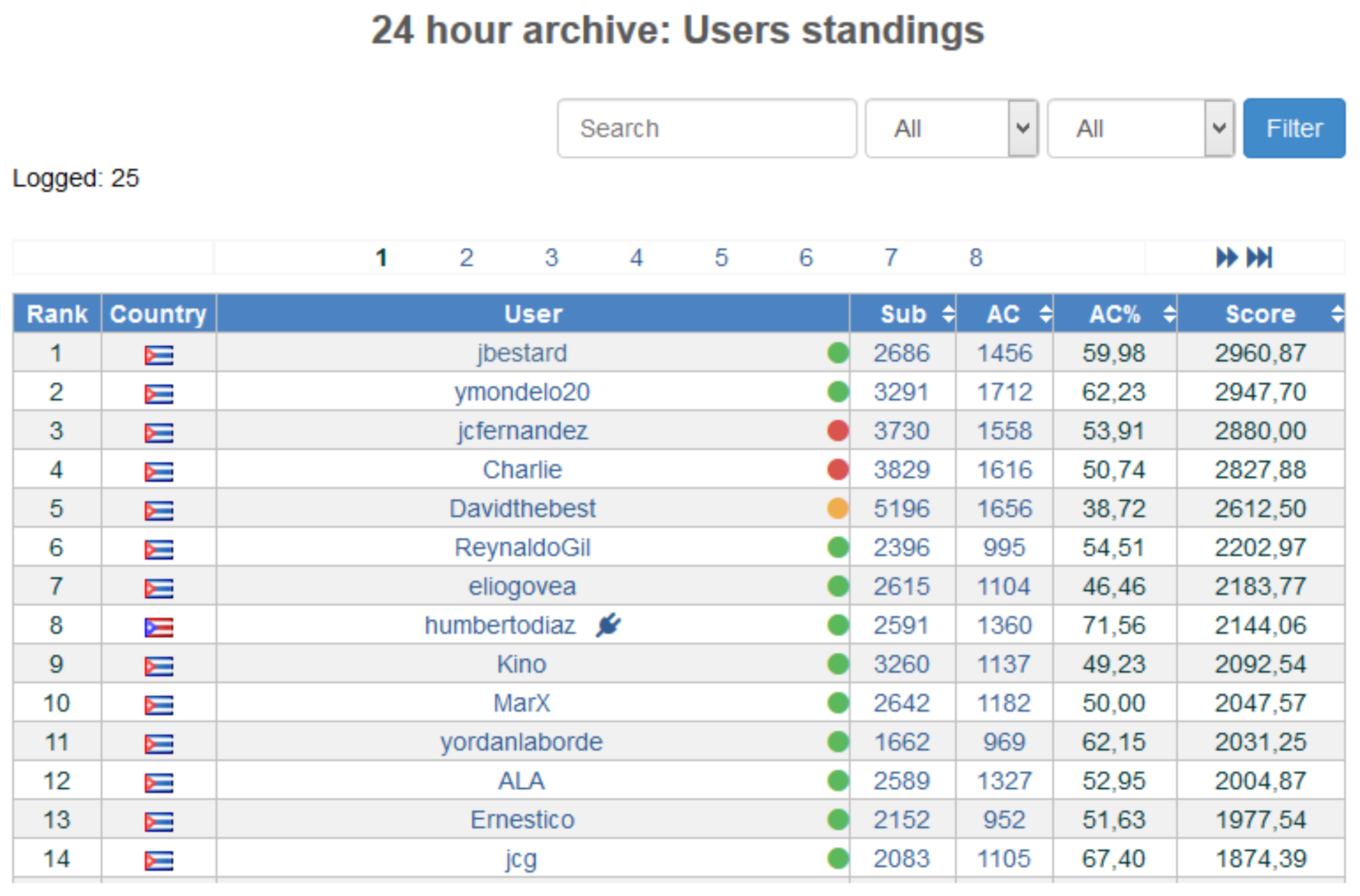1360x896 pixels.
Task: Go to page 8 of standings
Action: click(975, 258)
